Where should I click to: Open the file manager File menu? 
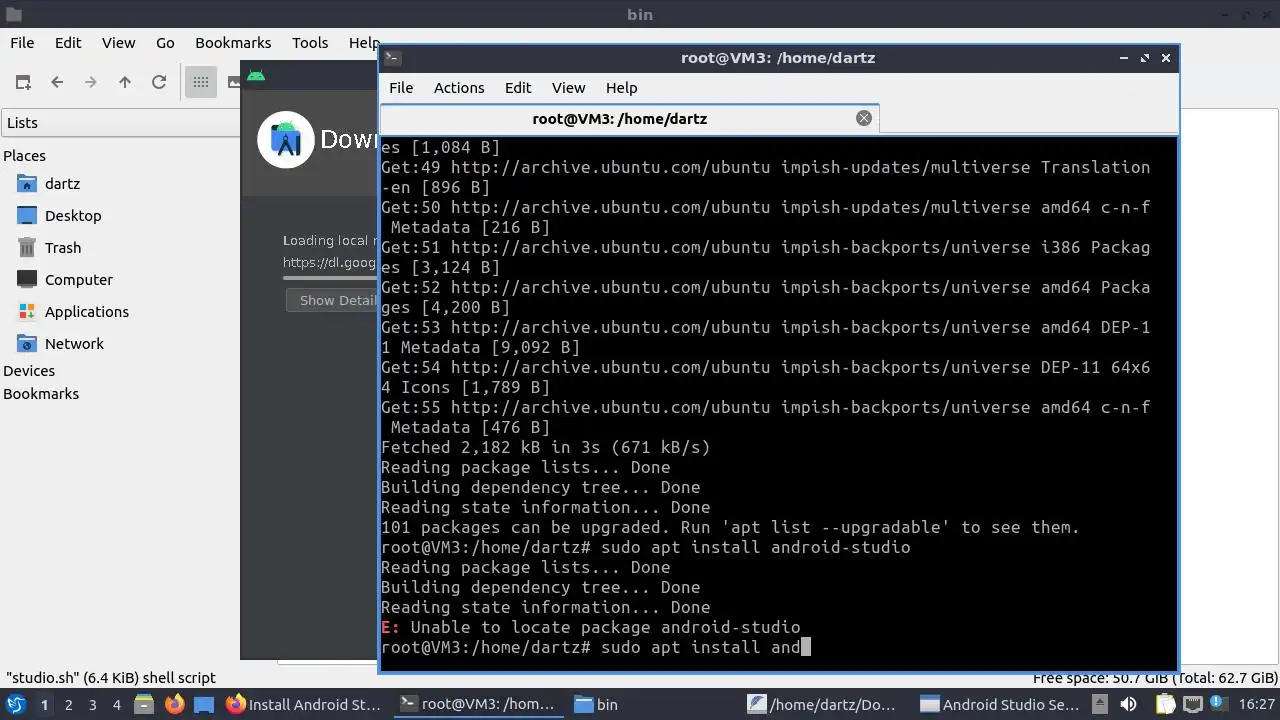tap(22, 43)
